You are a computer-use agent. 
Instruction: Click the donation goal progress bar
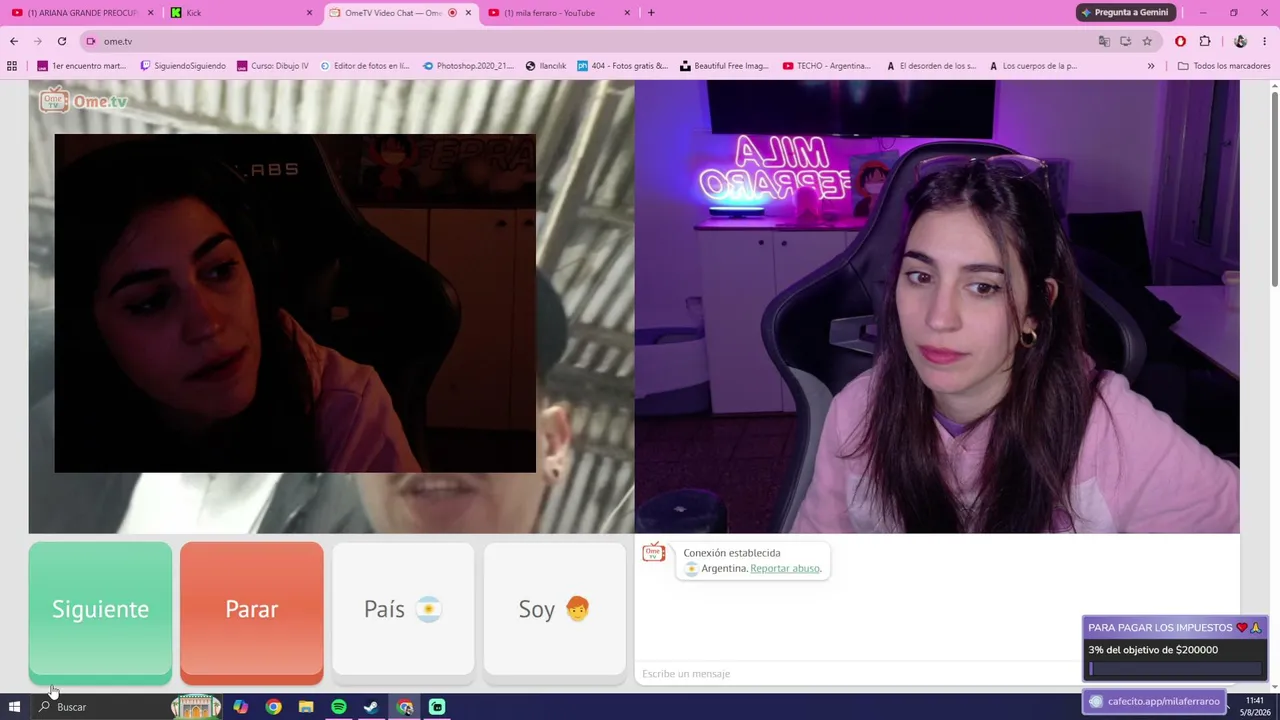point(1175,669)
